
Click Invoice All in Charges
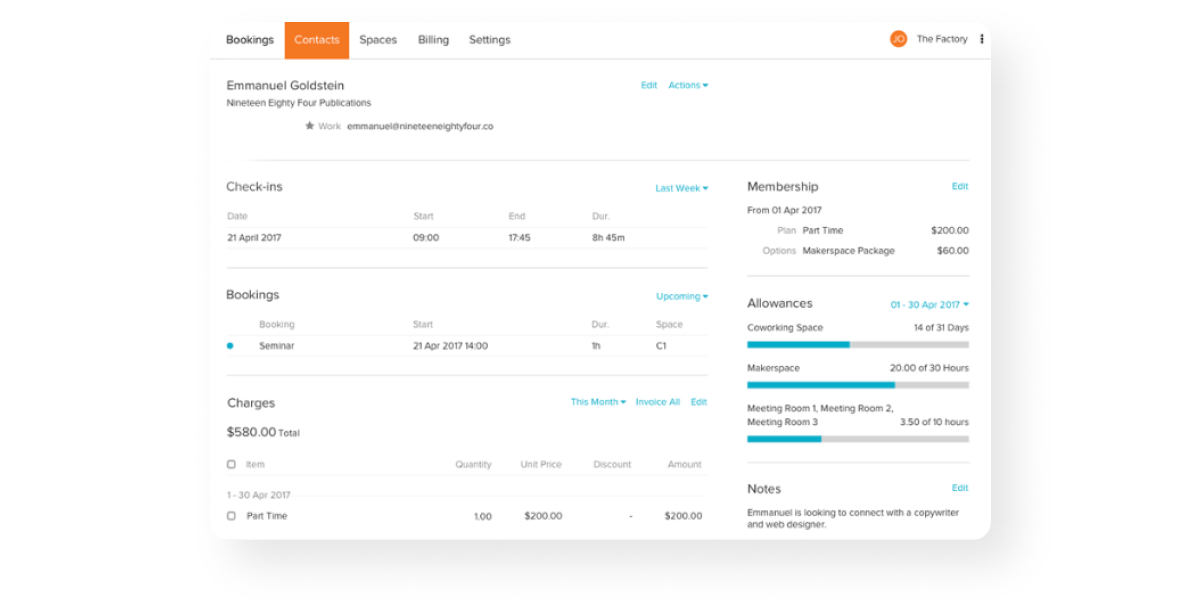click(657, 402)
